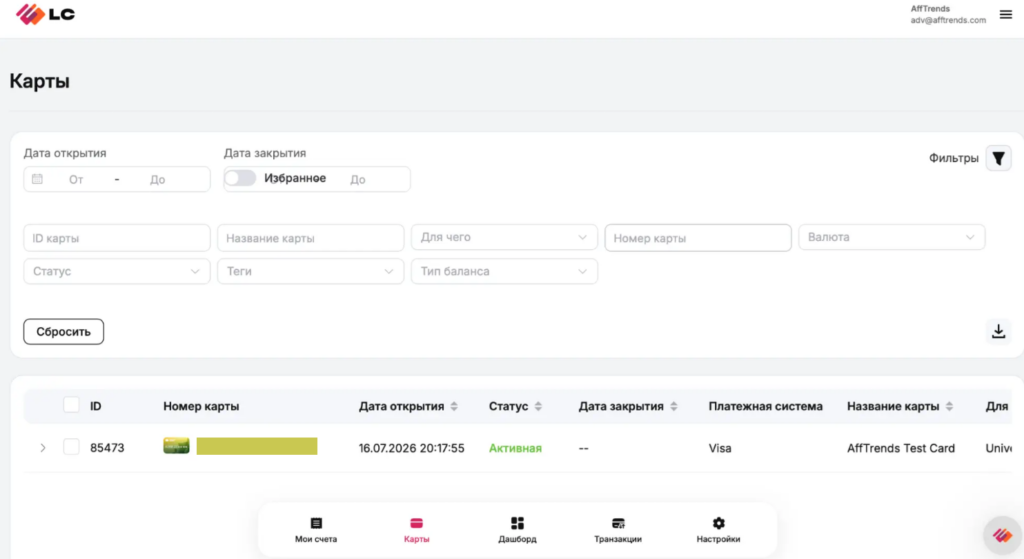Go to Транзакции tab
The image size is (1024, 559).
click(x=618, y=530)
